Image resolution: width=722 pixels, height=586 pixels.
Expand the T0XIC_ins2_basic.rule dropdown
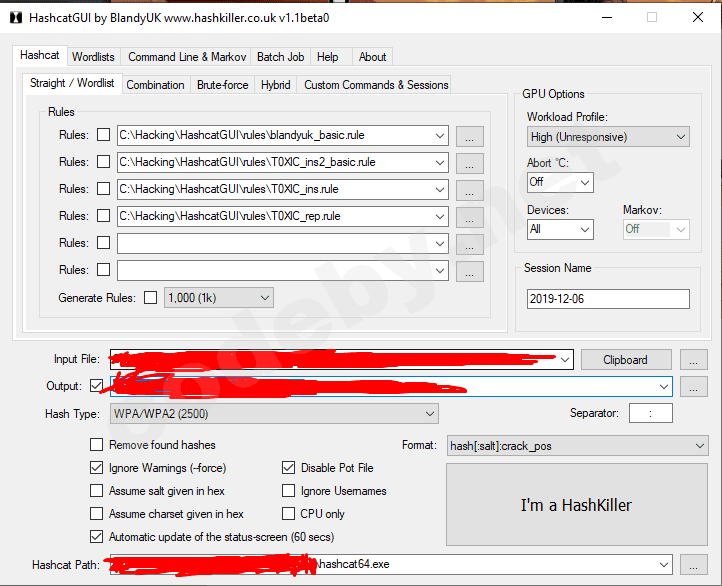coord(440,162)
